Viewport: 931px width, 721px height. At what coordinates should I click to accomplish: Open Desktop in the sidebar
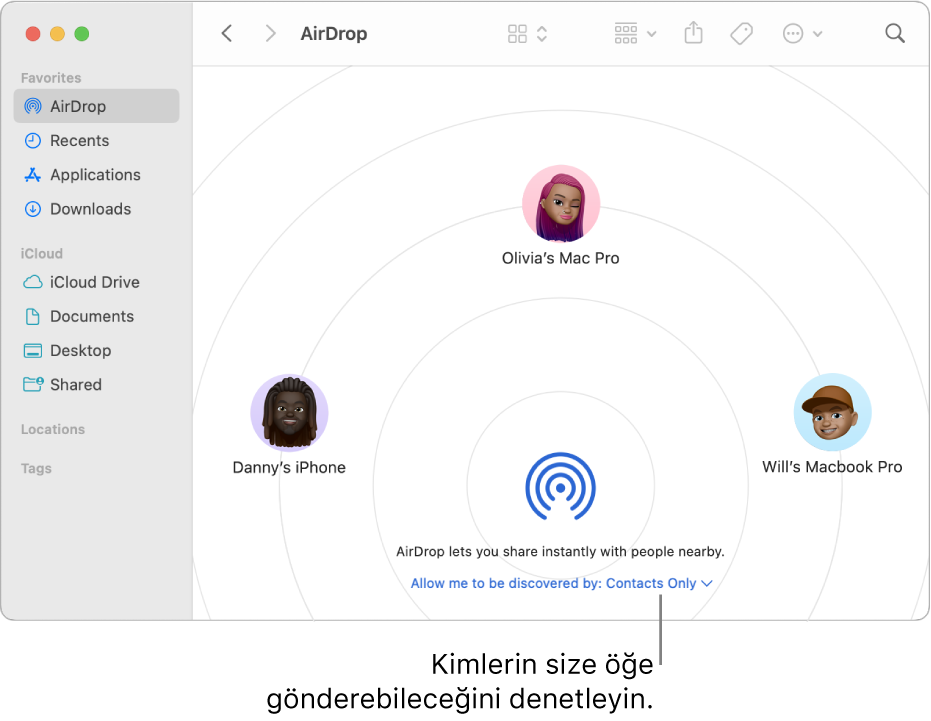tap(96, 350)
